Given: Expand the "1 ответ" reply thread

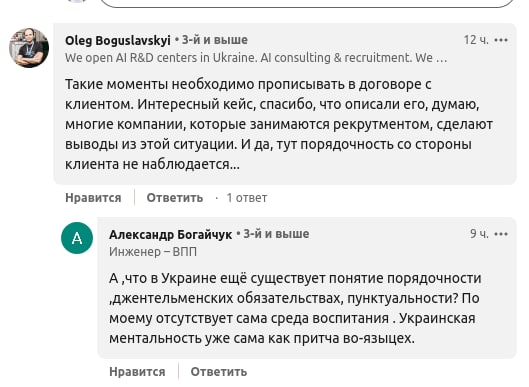Looking at the screenshot, I should coord(247,197).
